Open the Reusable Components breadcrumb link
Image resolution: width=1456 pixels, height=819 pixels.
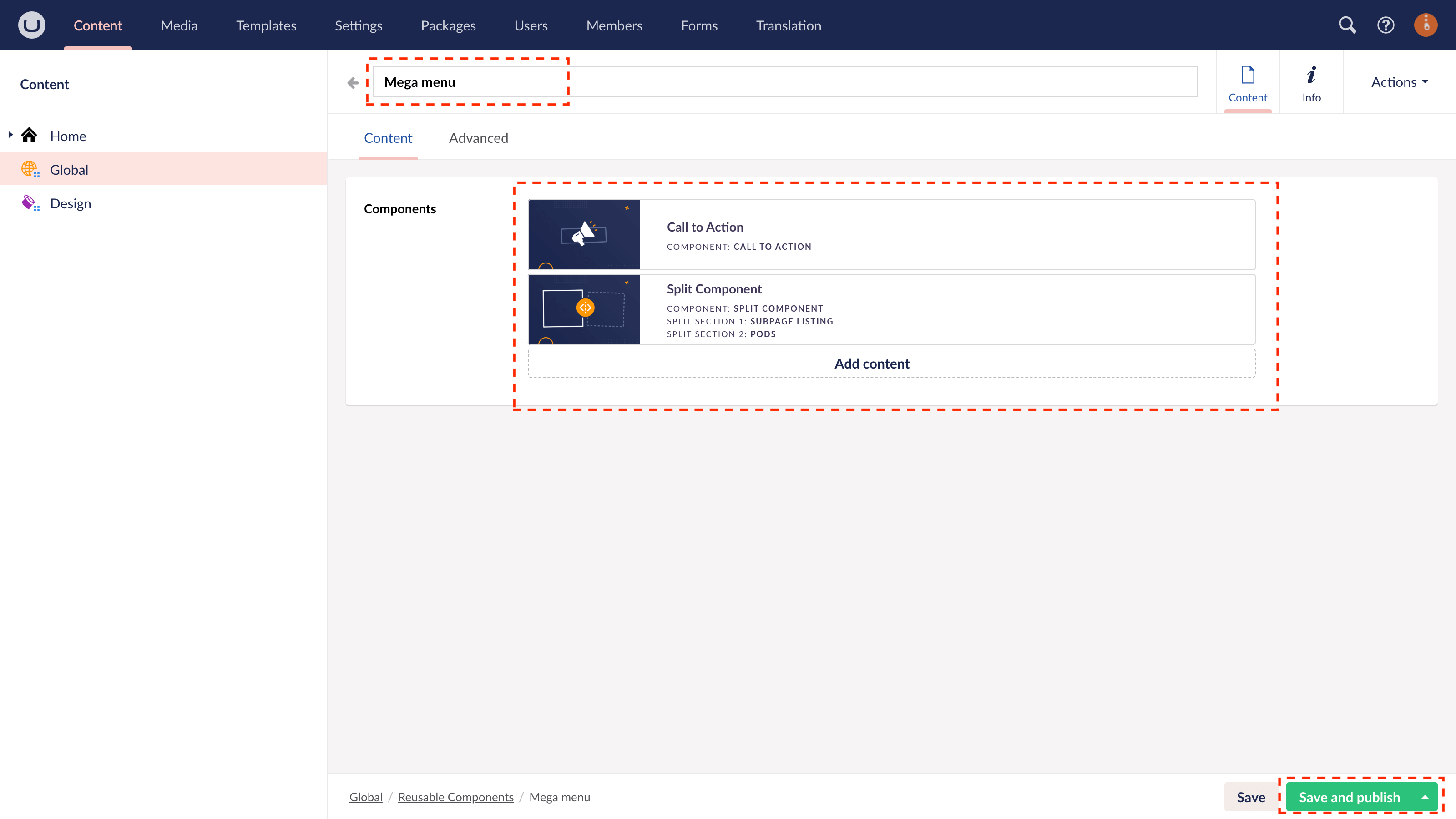click(x=455, y=796)
